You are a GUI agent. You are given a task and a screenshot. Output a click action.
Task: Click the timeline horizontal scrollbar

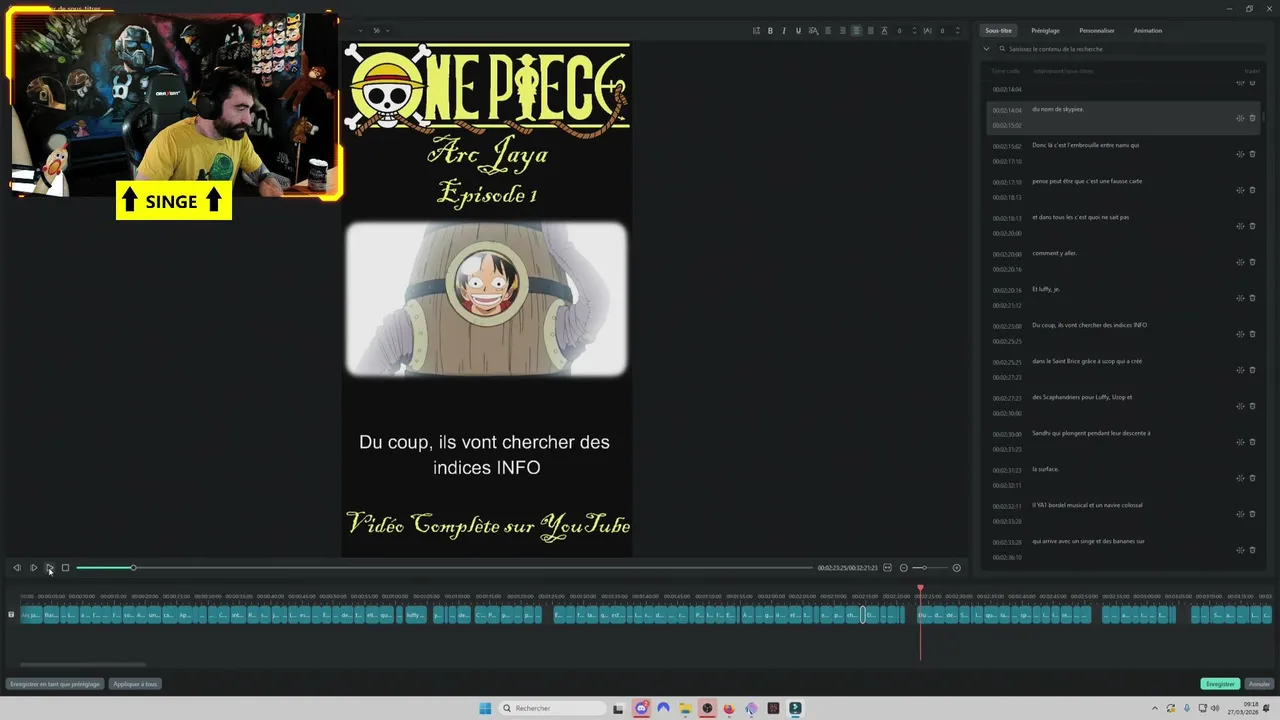(83, 664)
